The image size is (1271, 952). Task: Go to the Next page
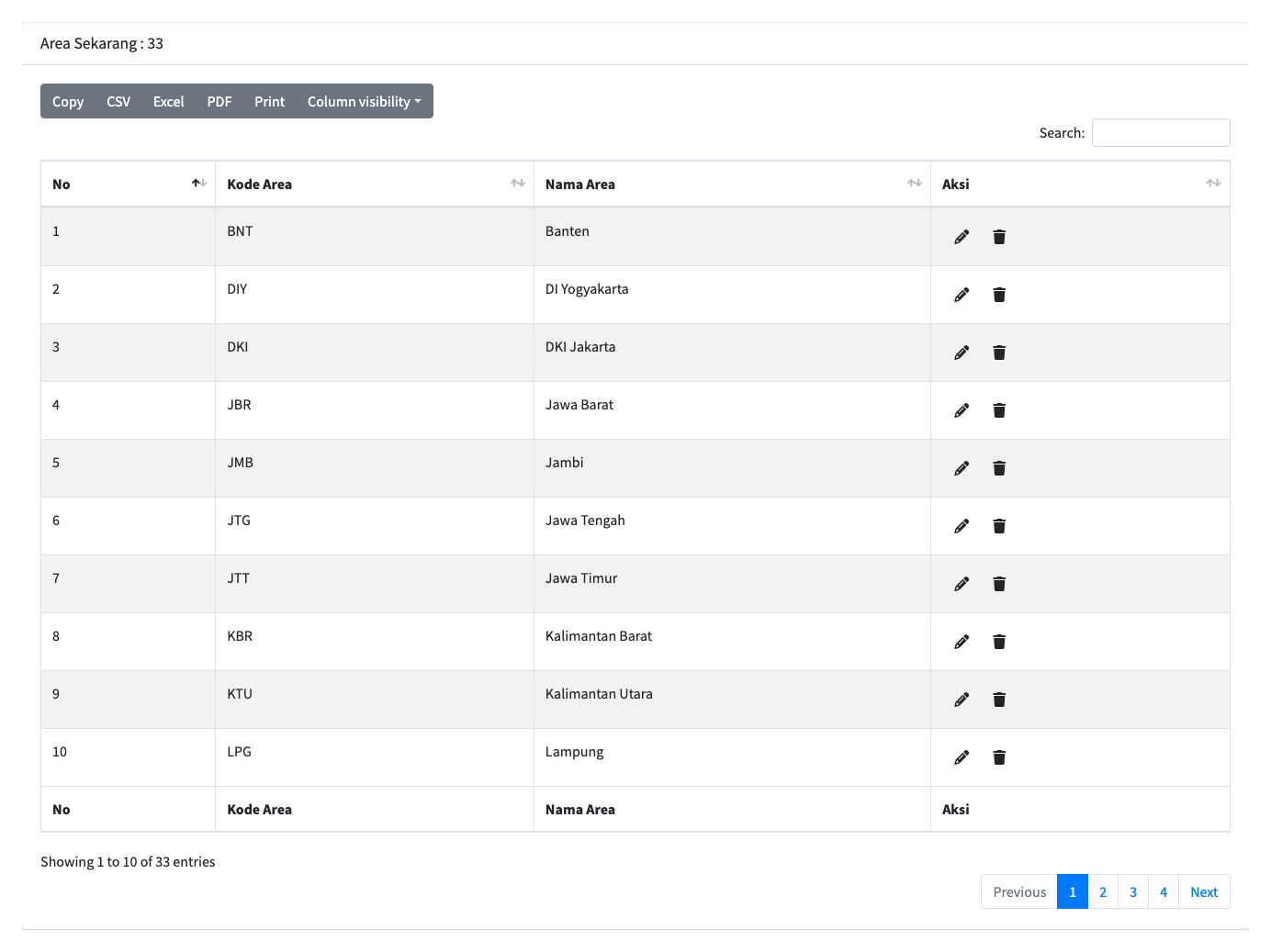1204,891
